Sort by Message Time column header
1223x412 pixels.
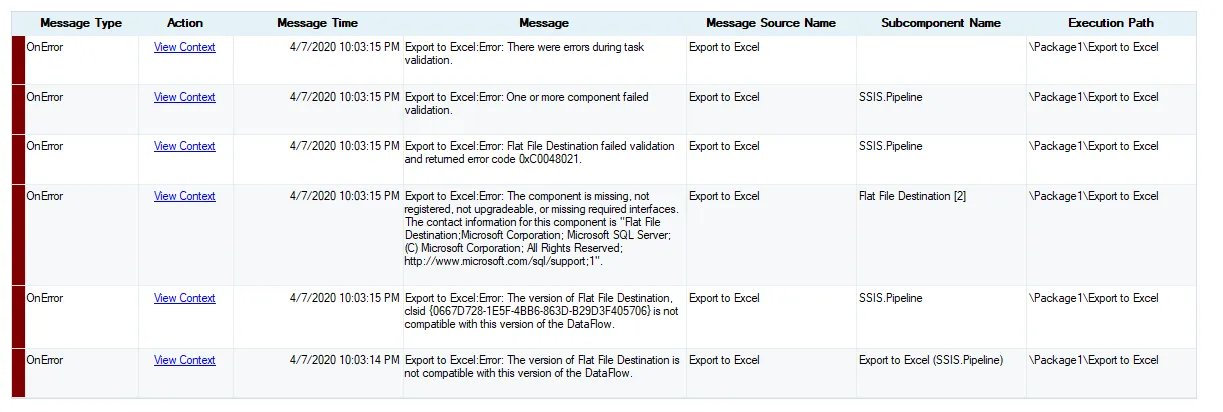pos(317,23)
